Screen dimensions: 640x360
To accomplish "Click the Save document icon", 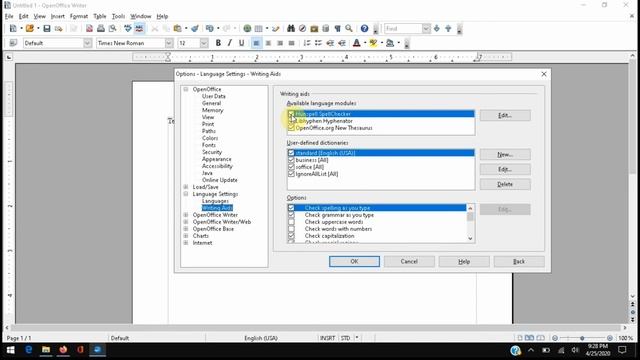I will (47, 29).
